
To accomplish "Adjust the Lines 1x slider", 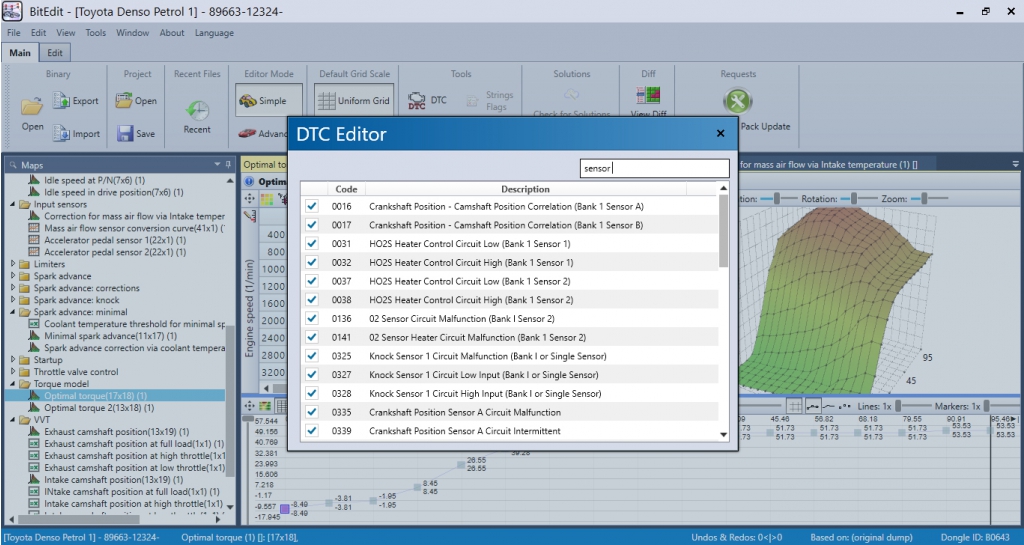I will click(x=898, y=406).
